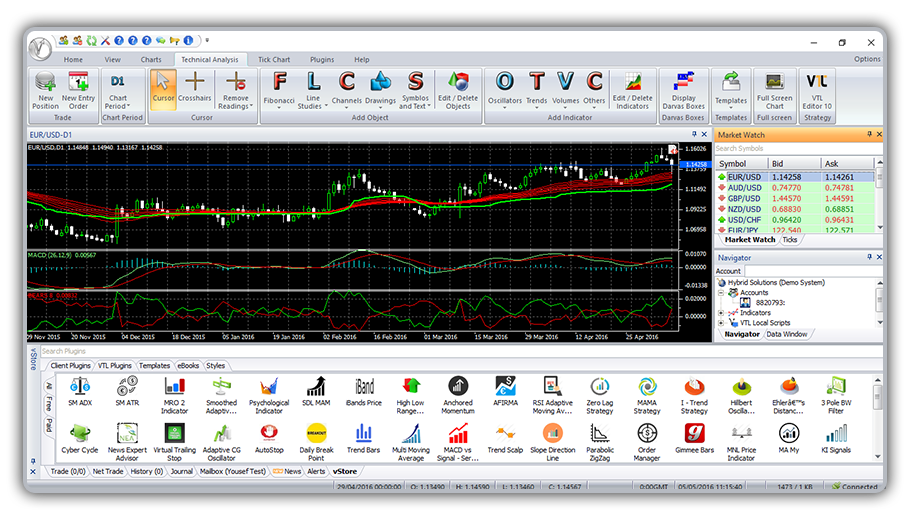Screen dimensions: 913x521
Task: Open SM ATR plugin
Action: pyautogui.click(x=127, y=391)
